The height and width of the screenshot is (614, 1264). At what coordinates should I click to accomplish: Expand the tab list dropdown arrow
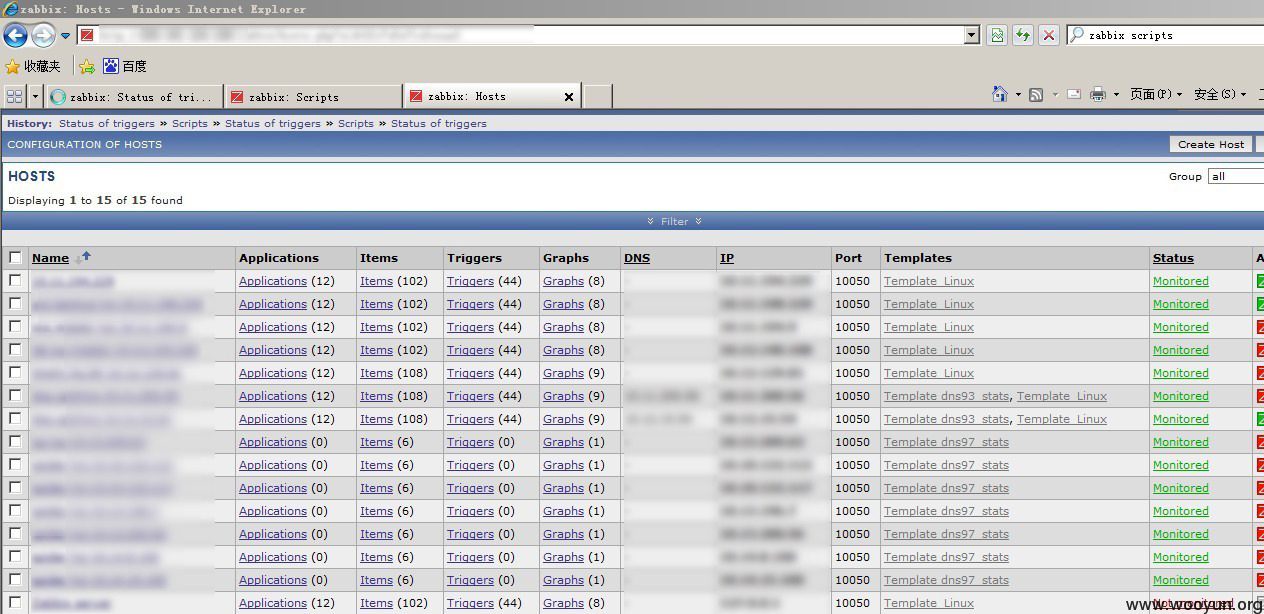pyautogui.click(x=36, y=96)
